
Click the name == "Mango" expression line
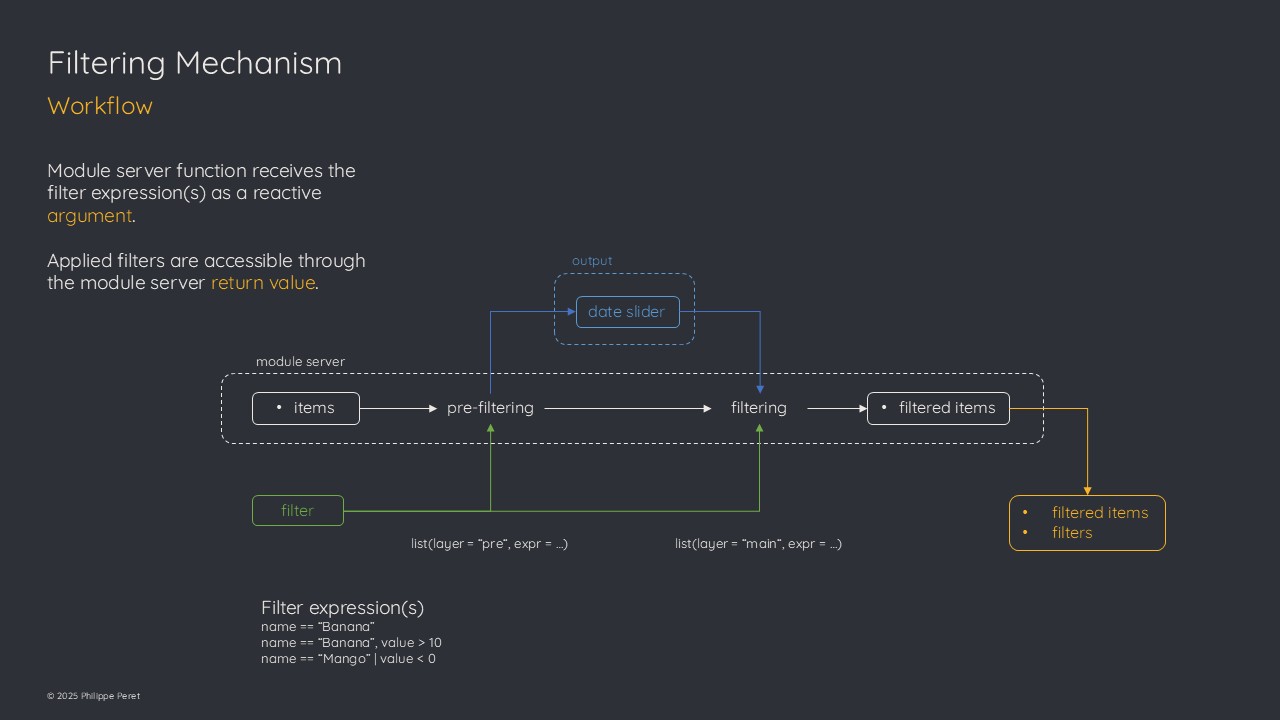click(x=348, y=659)
